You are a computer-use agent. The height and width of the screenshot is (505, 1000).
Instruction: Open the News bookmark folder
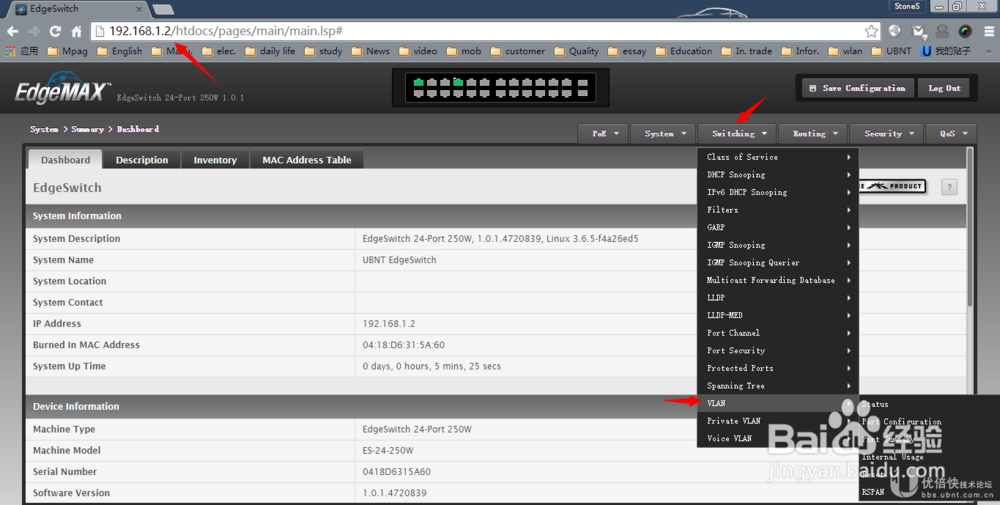[370, 51]
